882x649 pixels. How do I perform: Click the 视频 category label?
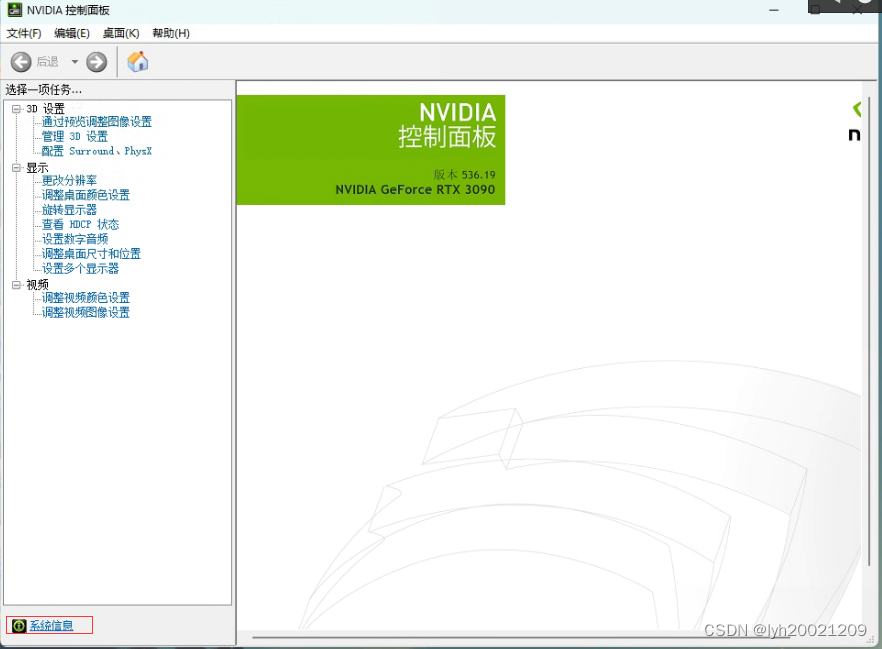click(37, 285)
